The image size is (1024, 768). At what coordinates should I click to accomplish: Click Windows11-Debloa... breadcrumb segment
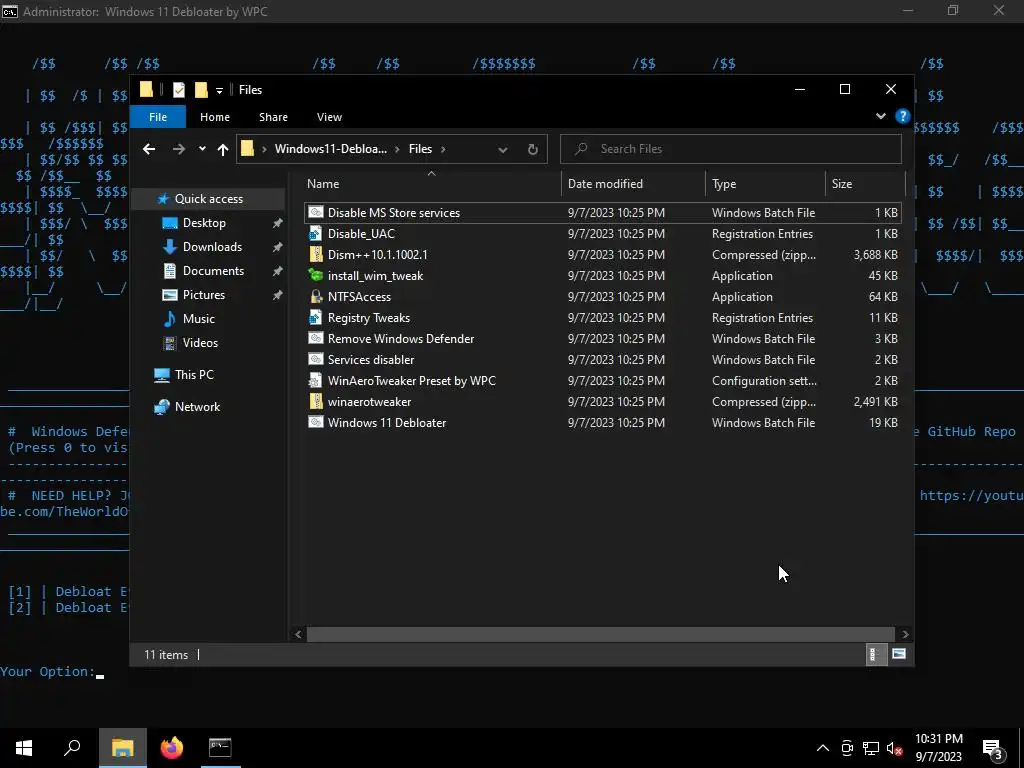330,149
